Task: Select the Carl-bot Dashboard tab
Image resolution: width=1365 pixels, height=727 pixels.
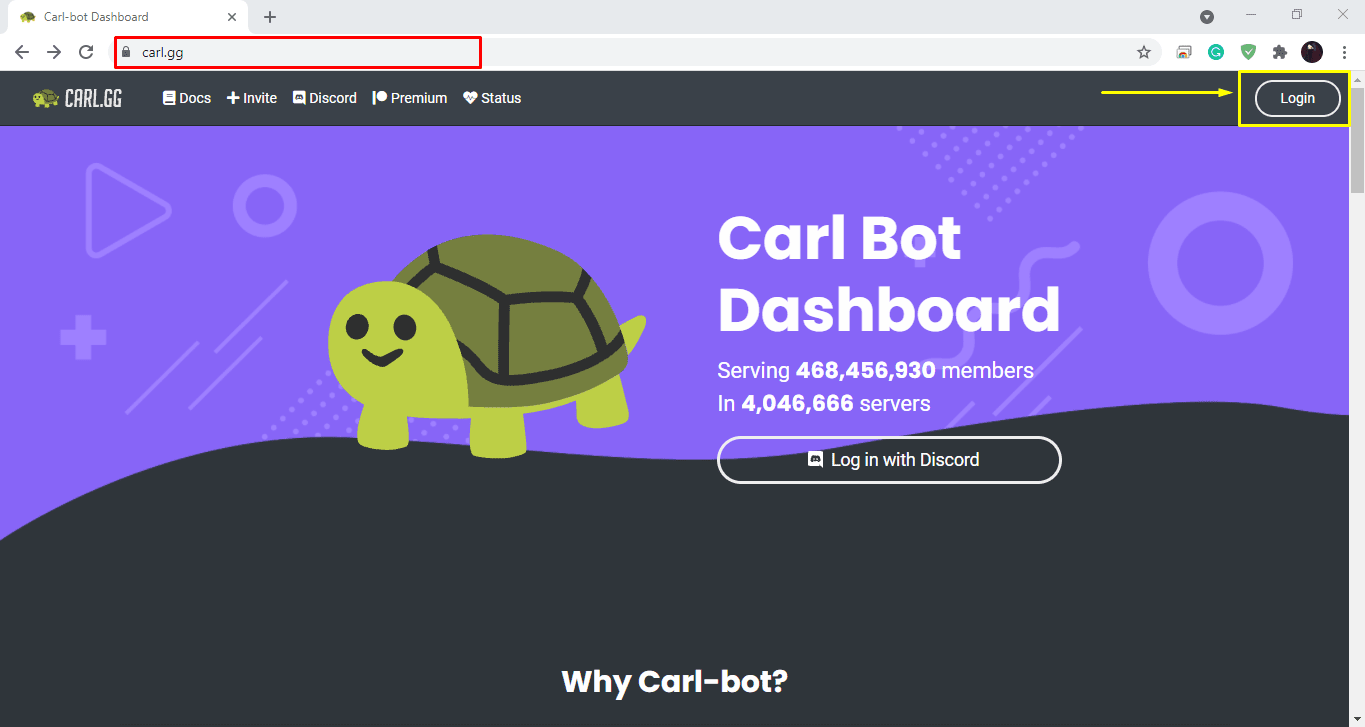Action: (x=120, y=17)
